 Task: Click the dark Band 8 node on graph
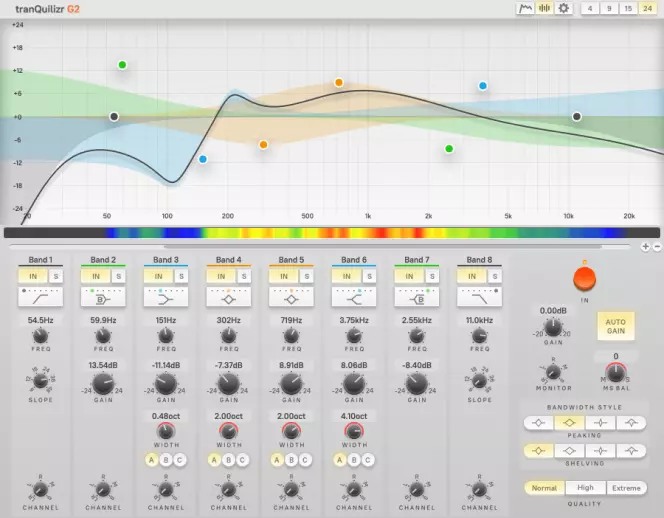pos(576,116)
